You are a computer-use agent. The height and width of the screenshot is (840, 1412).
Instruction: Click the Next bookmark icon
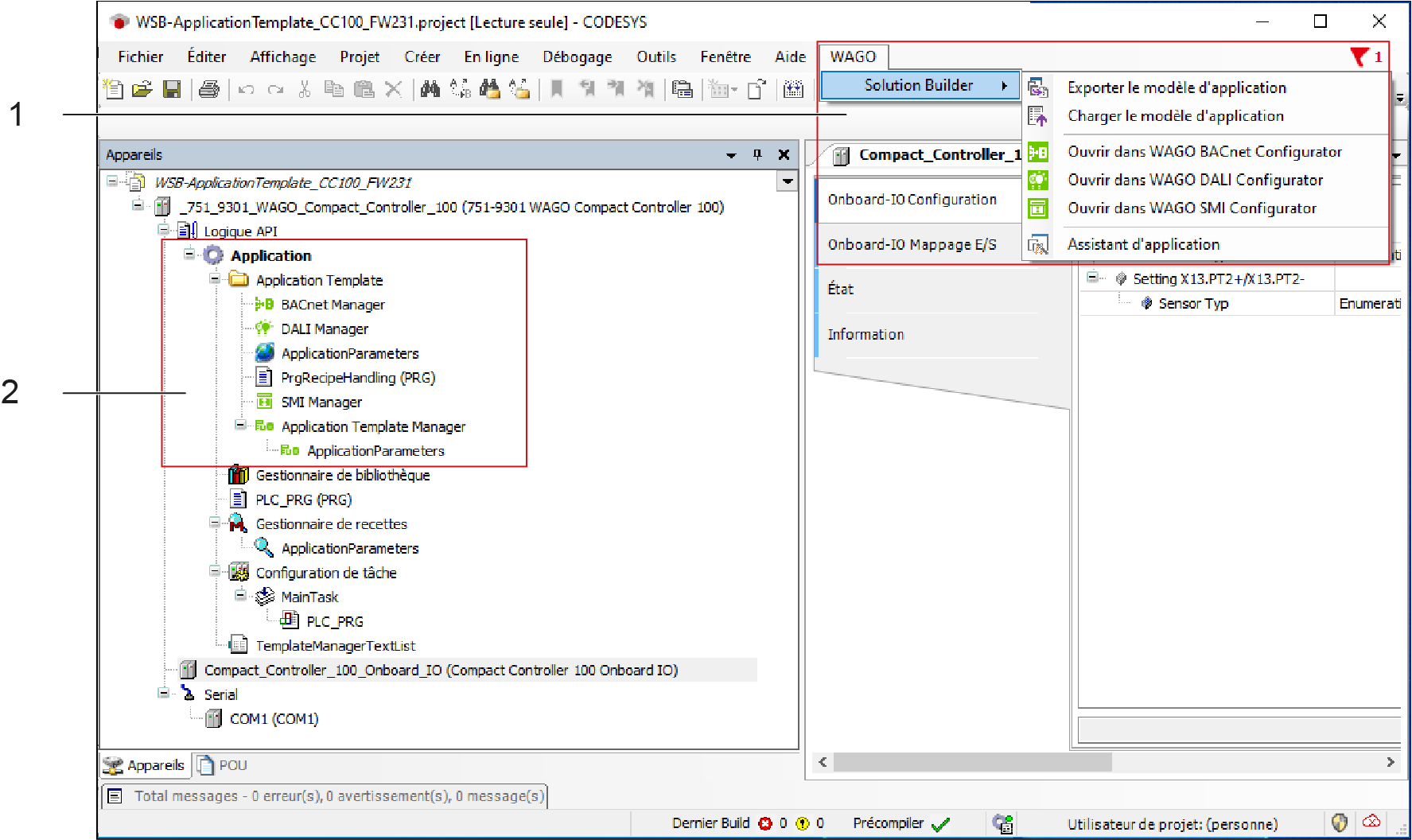click(x=617, y=89)
